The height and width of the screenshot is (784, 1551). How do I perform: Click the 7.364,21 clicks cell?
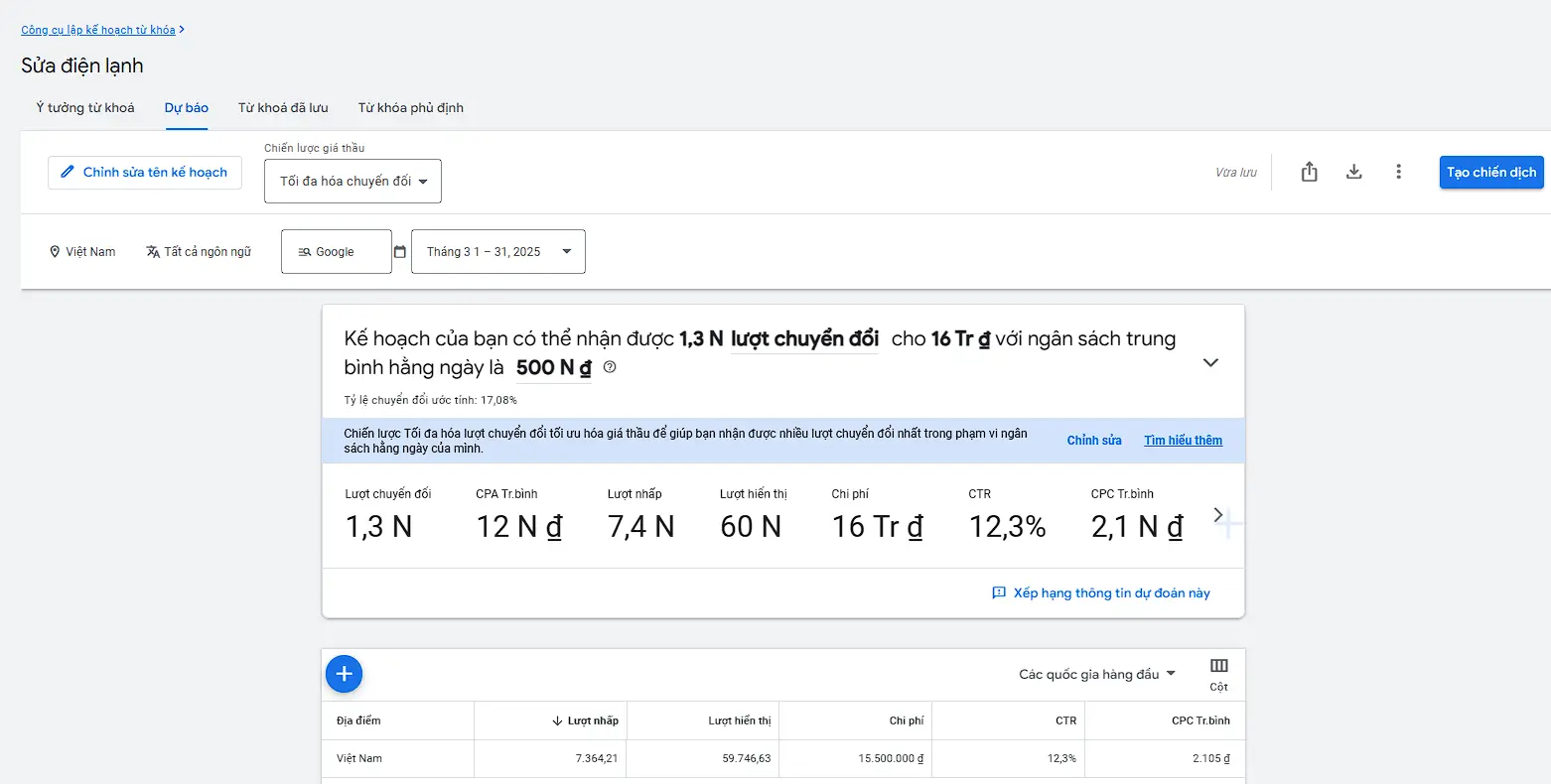pos(597,759)
